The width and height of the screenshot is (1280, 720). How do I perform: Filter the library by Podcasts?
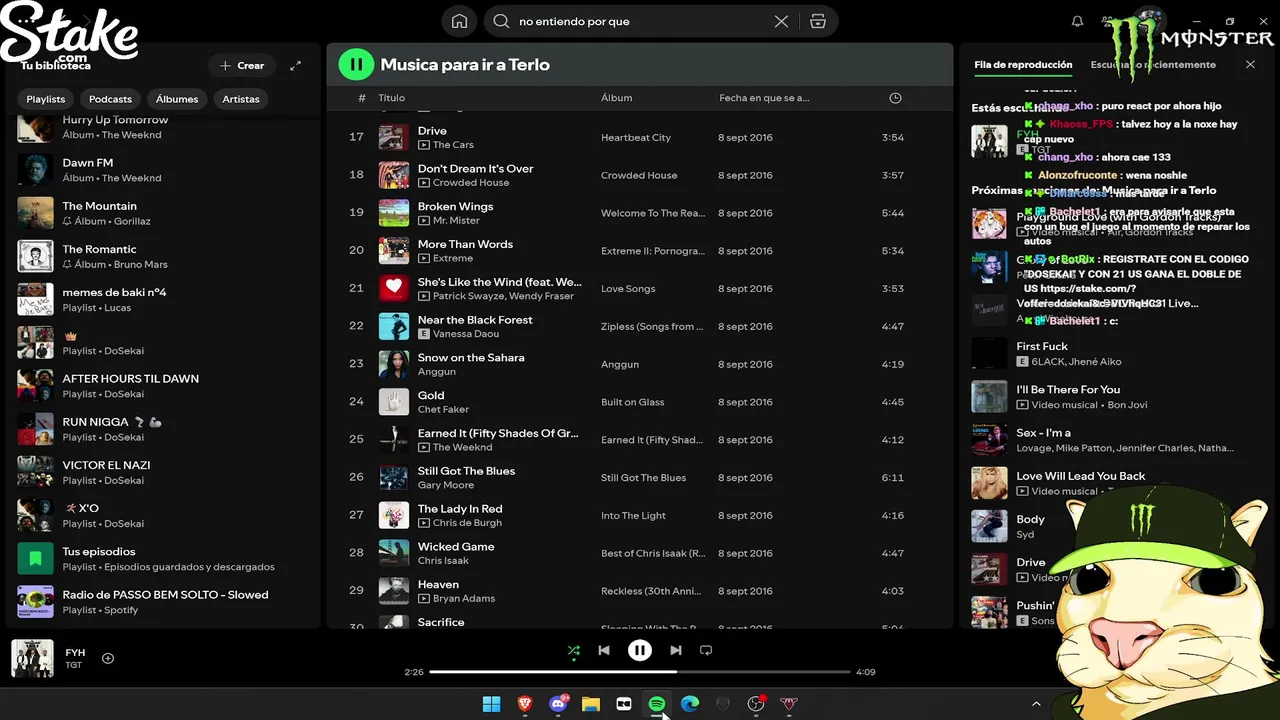click(110, 99)
